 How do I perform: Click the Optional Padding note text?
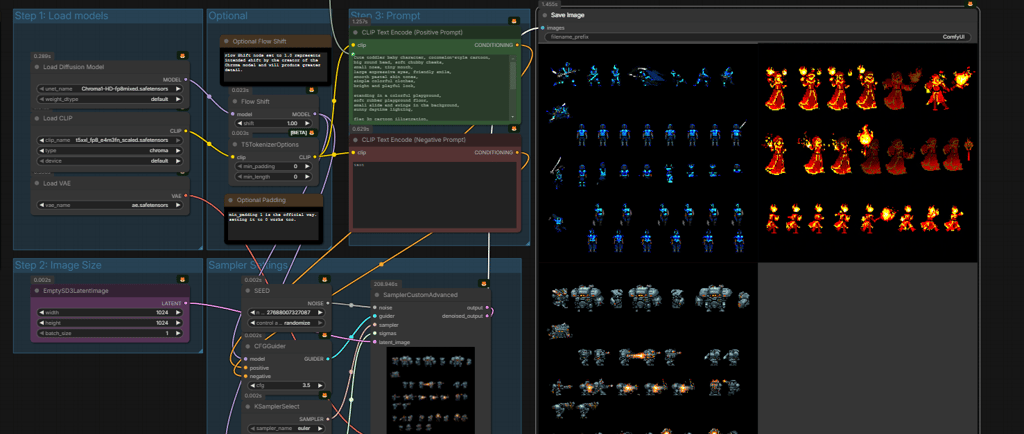[x=274, y=225]
